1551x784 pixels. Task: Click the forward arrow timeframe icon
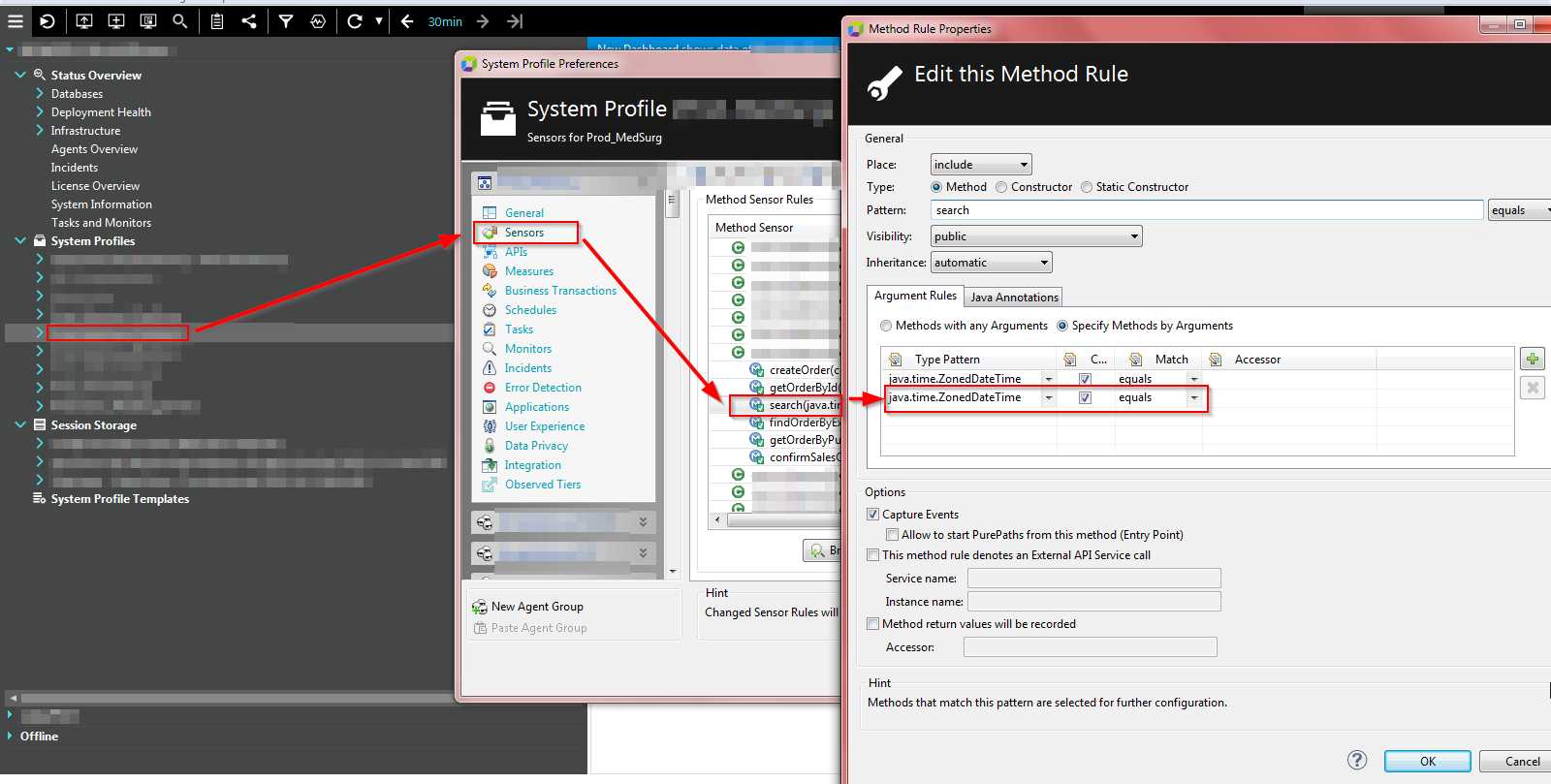click(x=483, y=20)
